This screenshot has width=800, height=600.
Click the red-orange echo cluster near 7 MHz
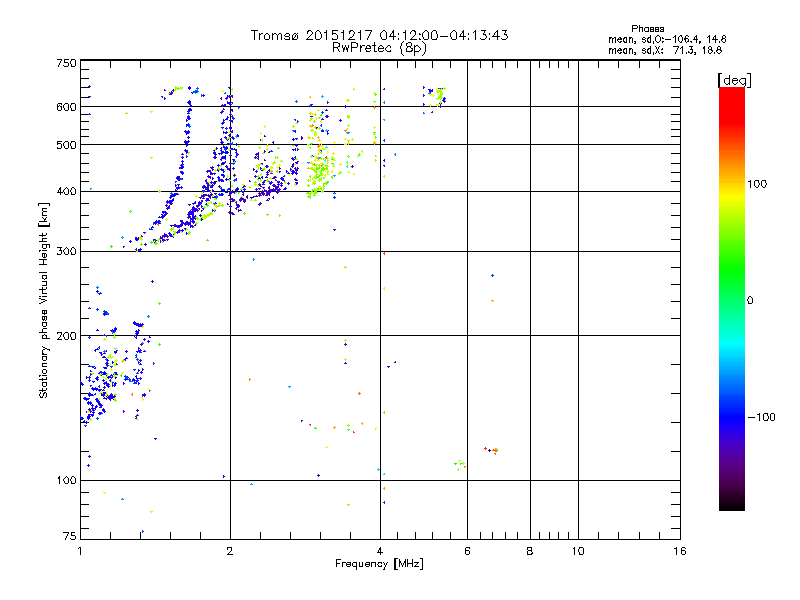tap(491, 450)
